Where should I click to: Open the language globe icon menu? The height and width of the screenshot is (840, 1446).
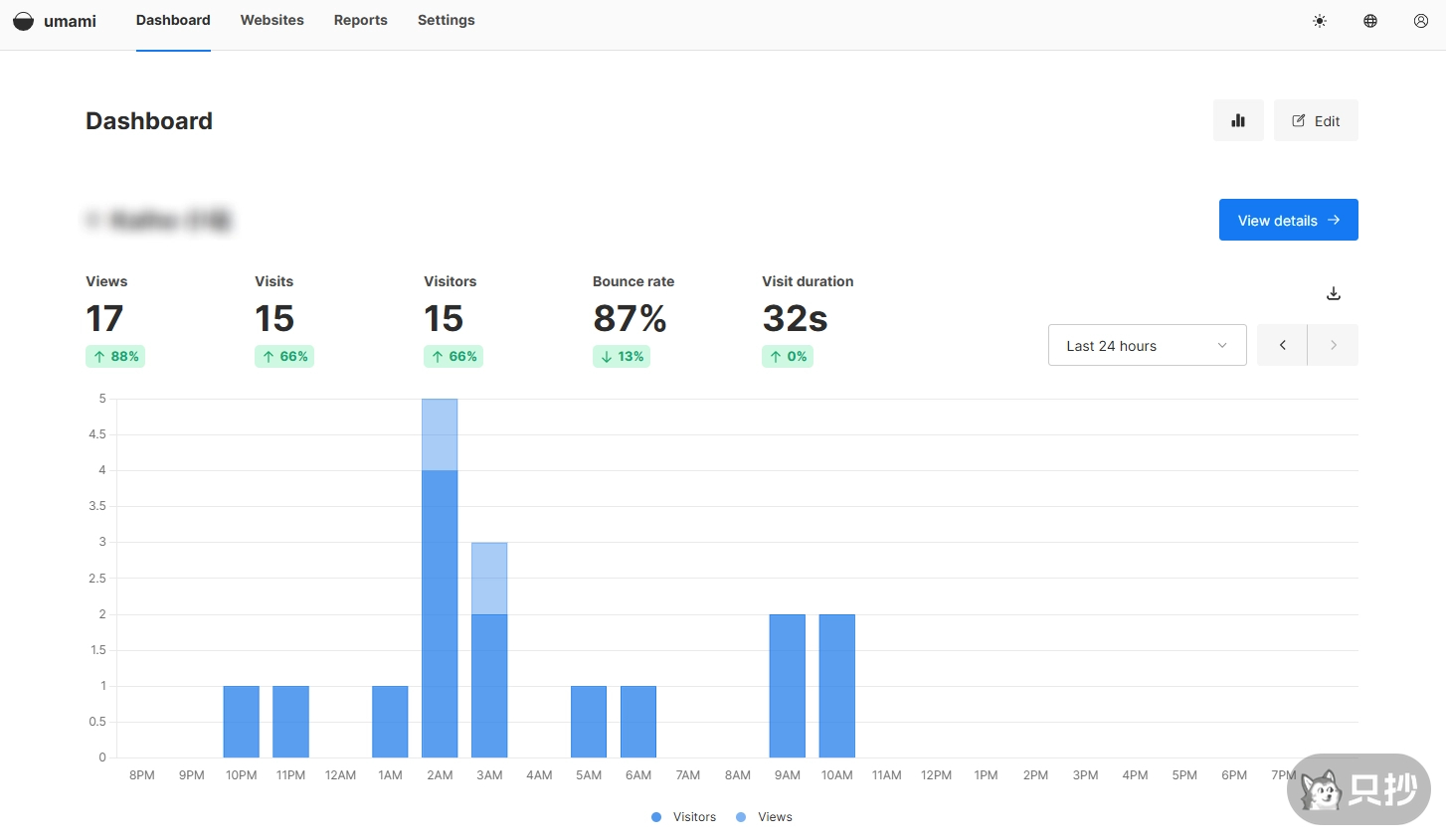[1370, 21]
